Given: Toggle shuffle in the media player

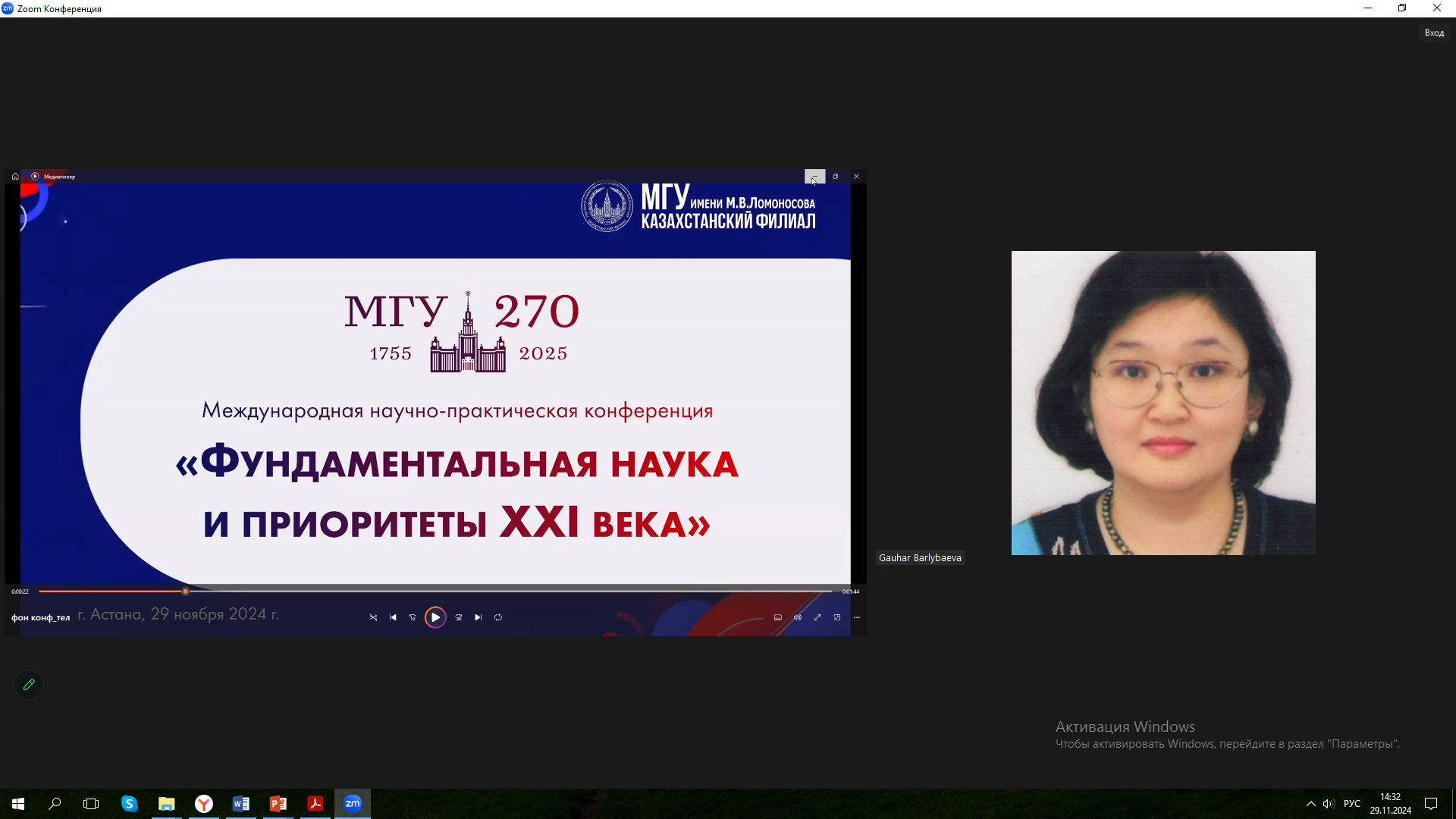Looking at the screenshot, I should [373, 617].
